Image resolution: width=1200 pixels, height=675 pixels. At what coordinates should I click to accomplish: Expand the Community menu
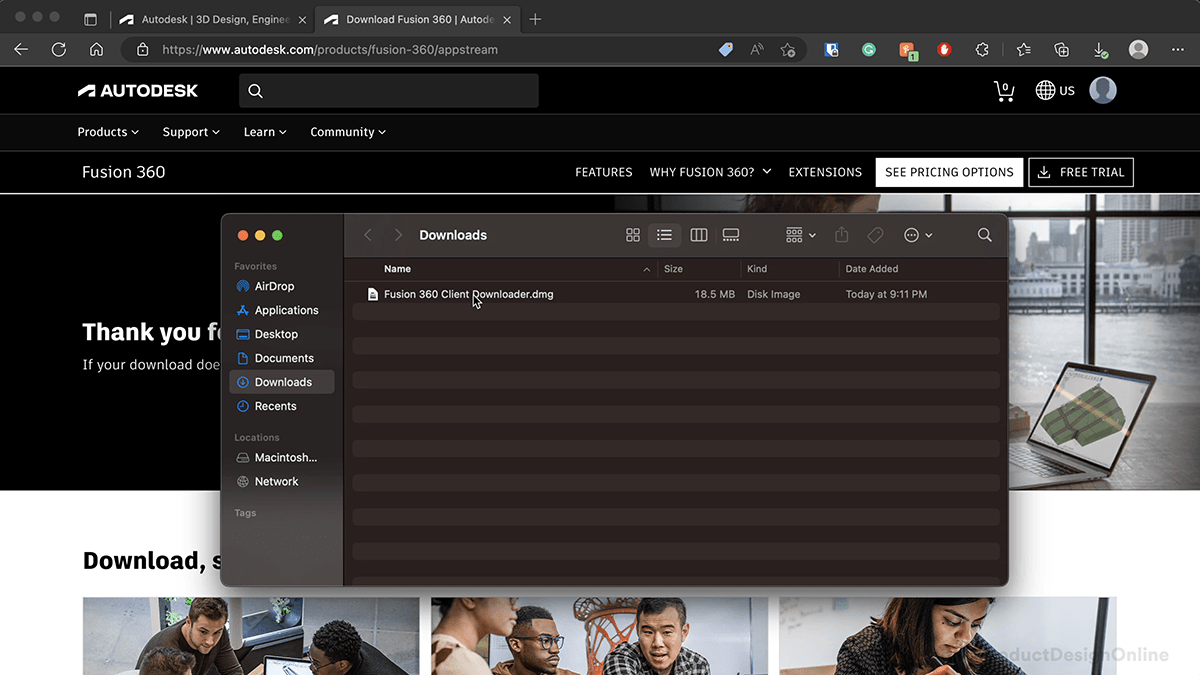pos(348,132)
